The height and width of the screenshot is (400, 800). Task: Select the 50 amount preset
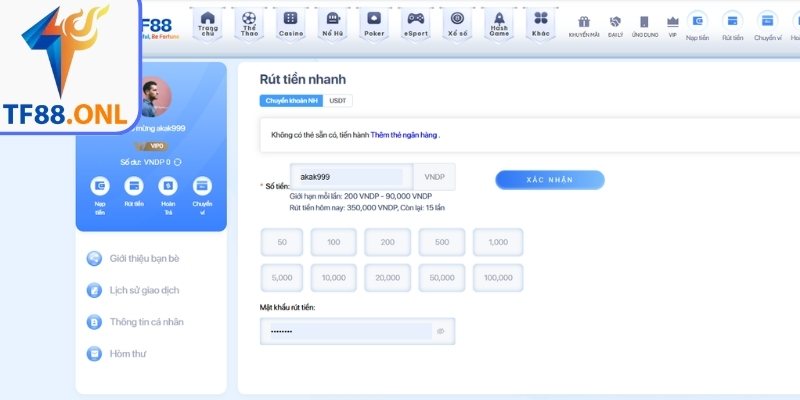282,242
